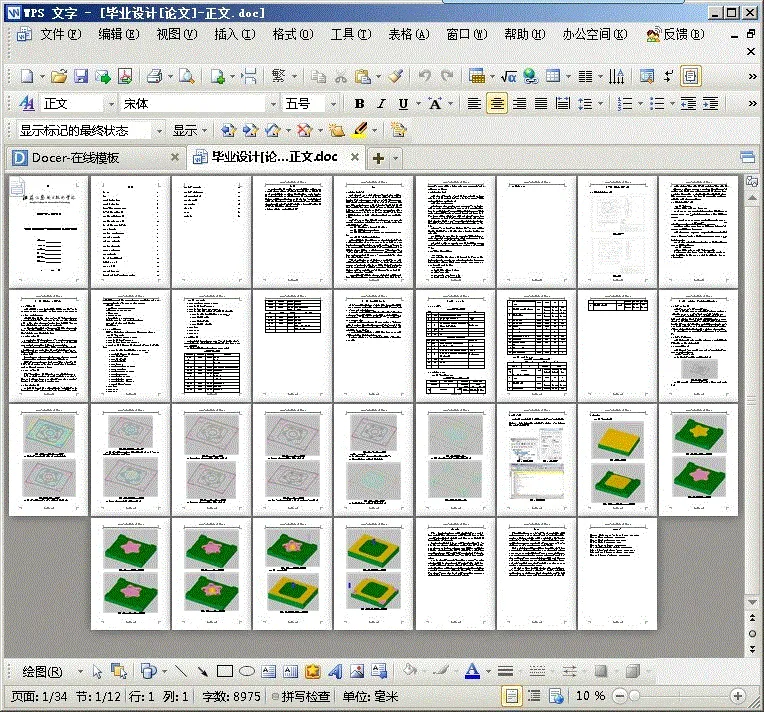Select the ellipse drawing tool
764x712 pixels.
click(x=247, y=672)
